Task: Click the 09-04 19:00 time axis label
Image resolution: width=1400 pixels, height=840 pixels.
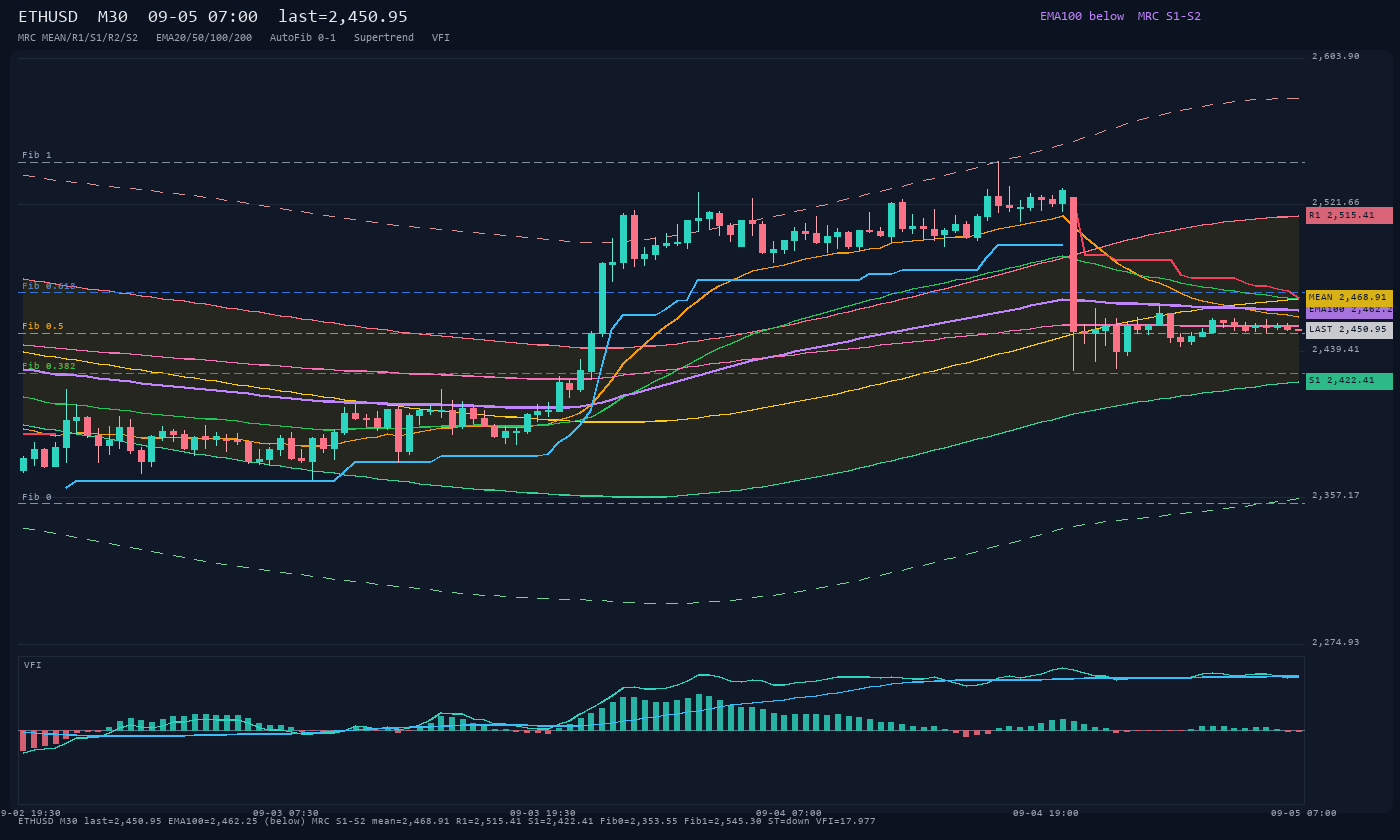Action: pyautogui.click(x=1046, y=813)
